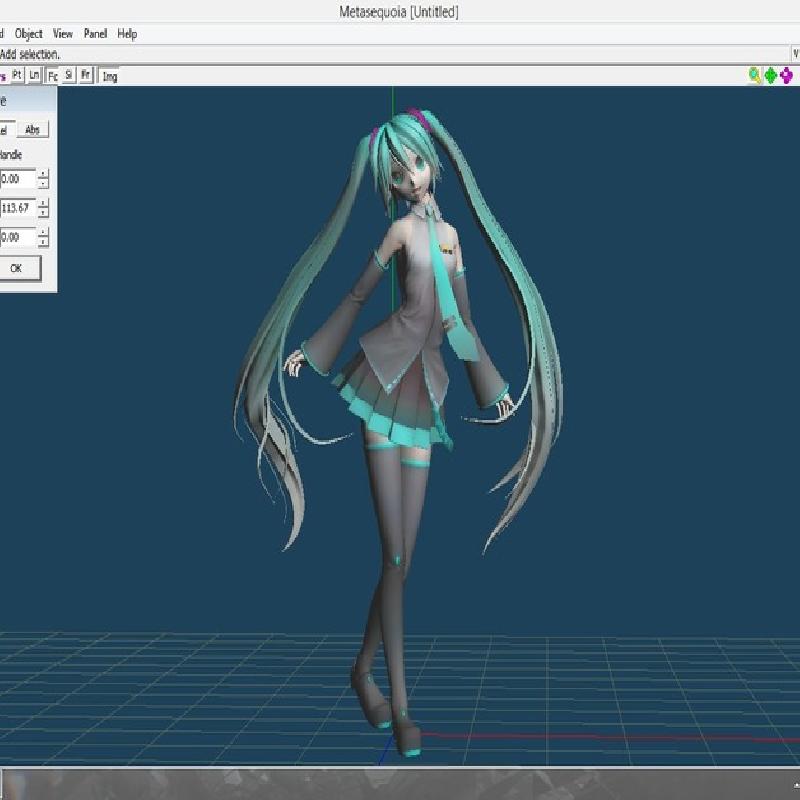800x800 pixels.
Task: Click the 113.67 value field
Action: 17,208
